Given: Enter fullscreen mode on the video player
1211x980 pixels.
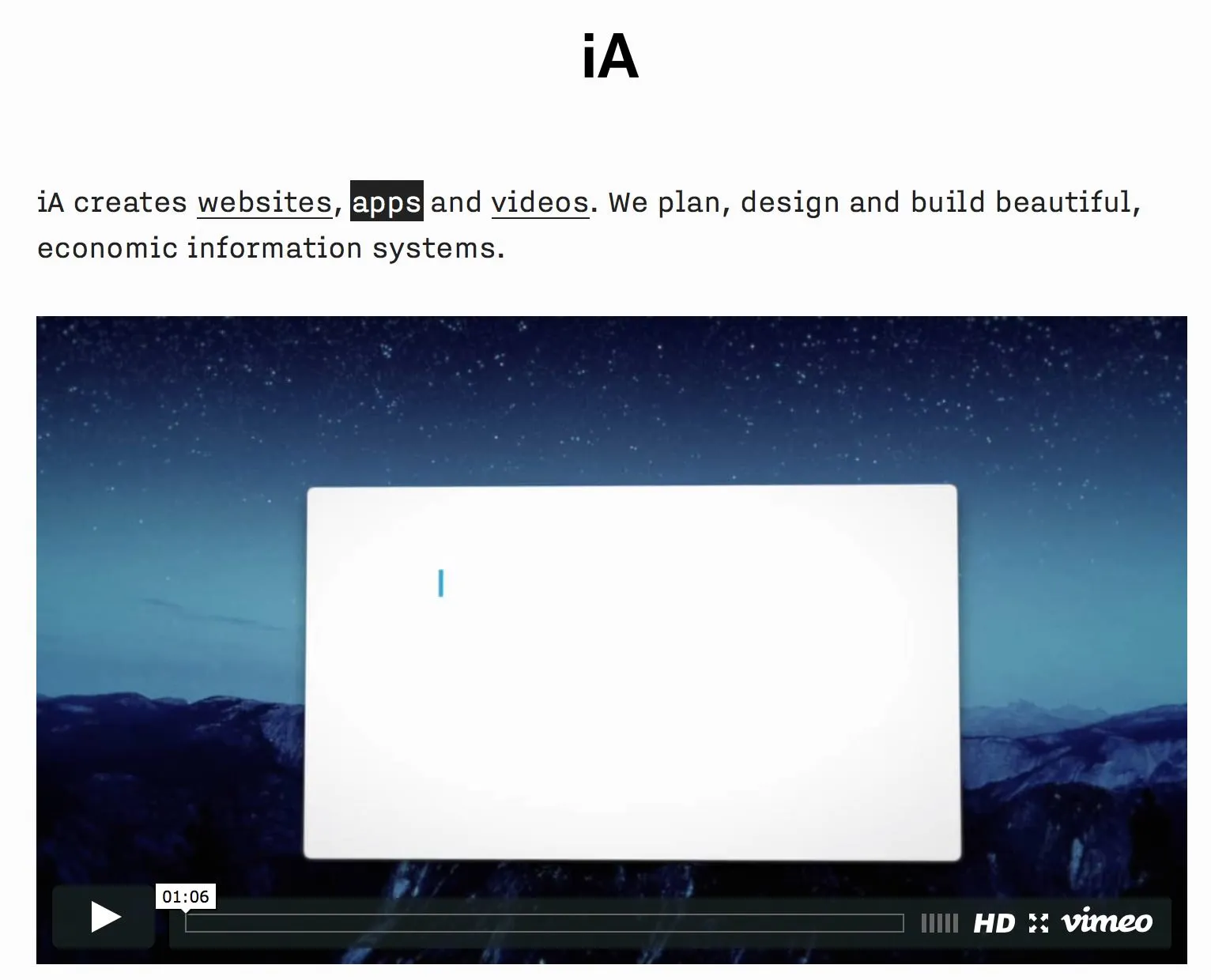Looking at the screenshot, I should tap(1039, 923).
